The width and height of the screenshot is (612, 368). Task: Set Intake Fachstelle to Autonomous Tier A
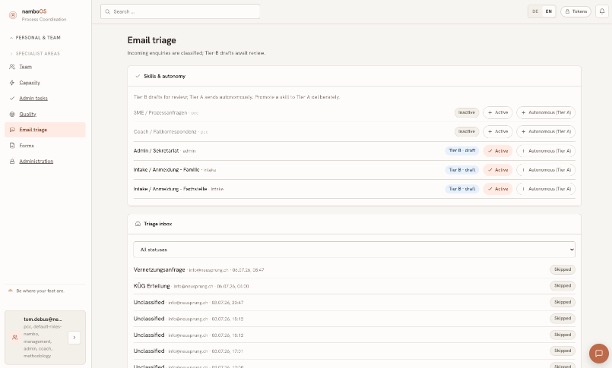546,189
